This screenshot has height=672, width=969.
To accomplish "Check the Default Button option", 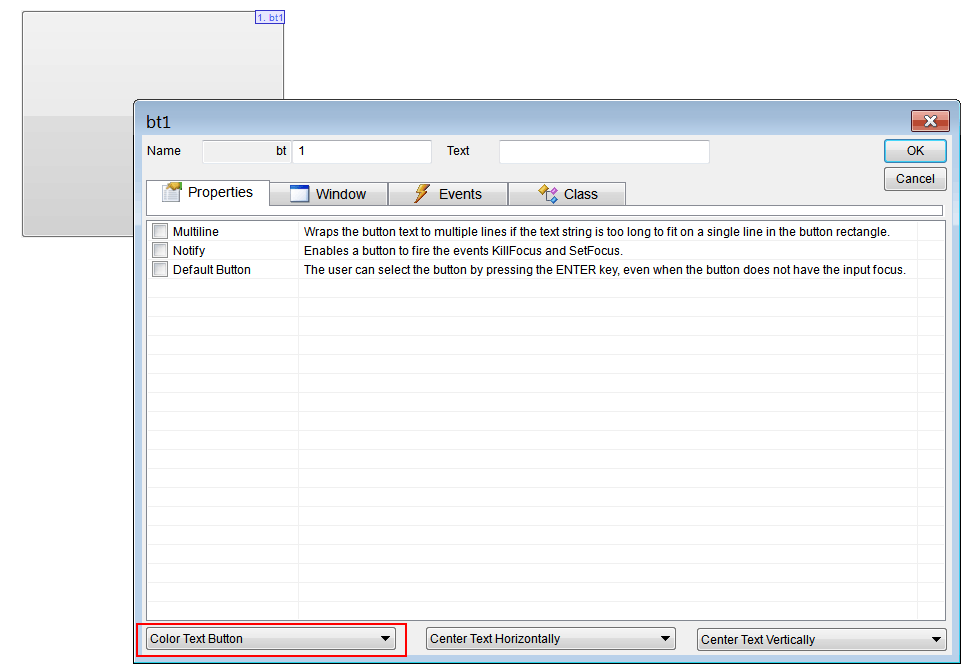I will click(x=160, y=270).
